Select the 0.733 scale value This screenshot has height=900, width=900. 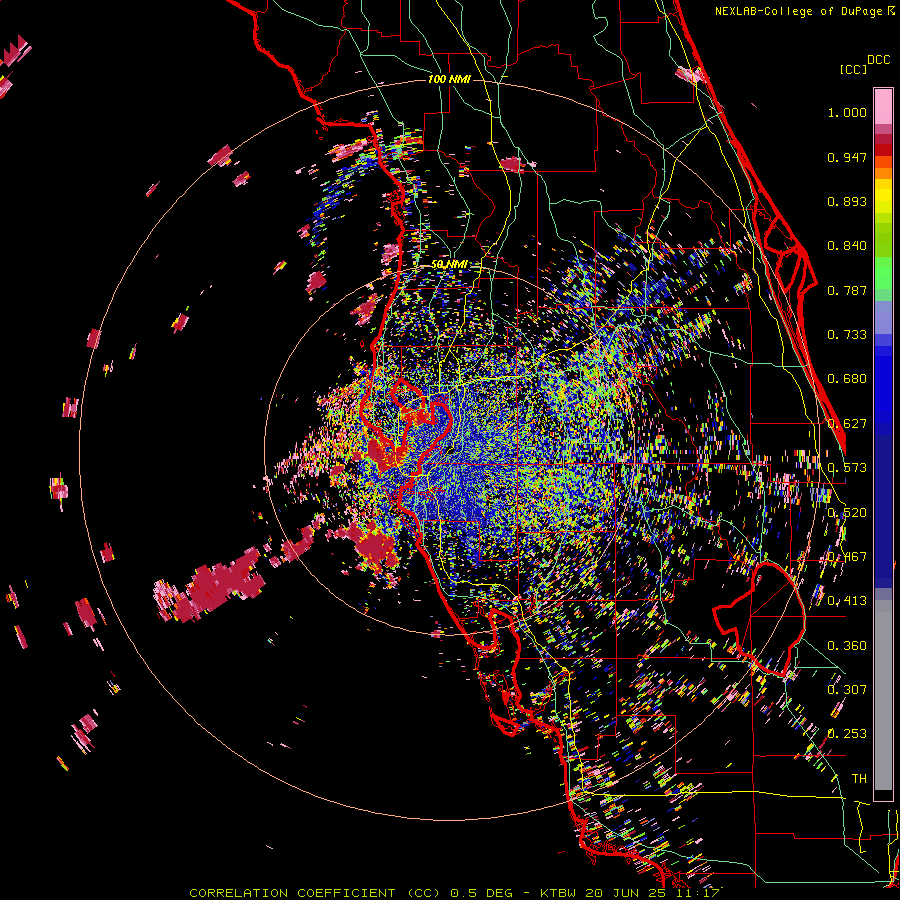click(x=847, y=335)
